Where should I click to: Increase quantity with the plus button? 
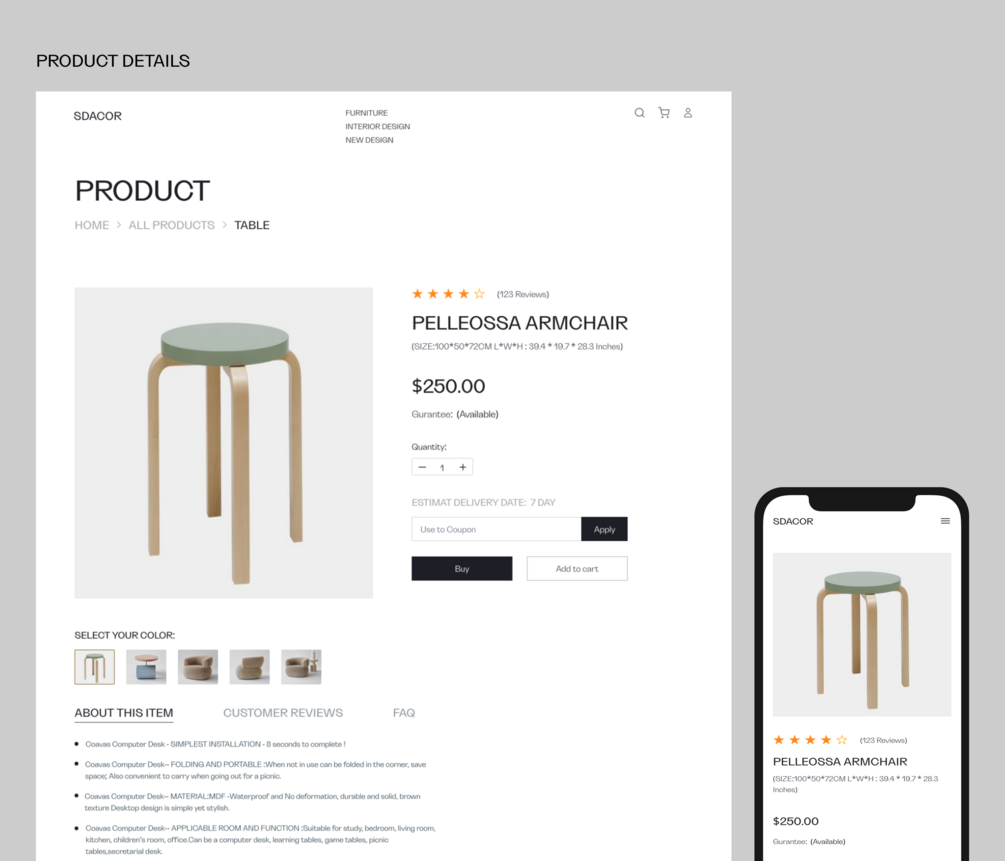(x=463, y=467)
